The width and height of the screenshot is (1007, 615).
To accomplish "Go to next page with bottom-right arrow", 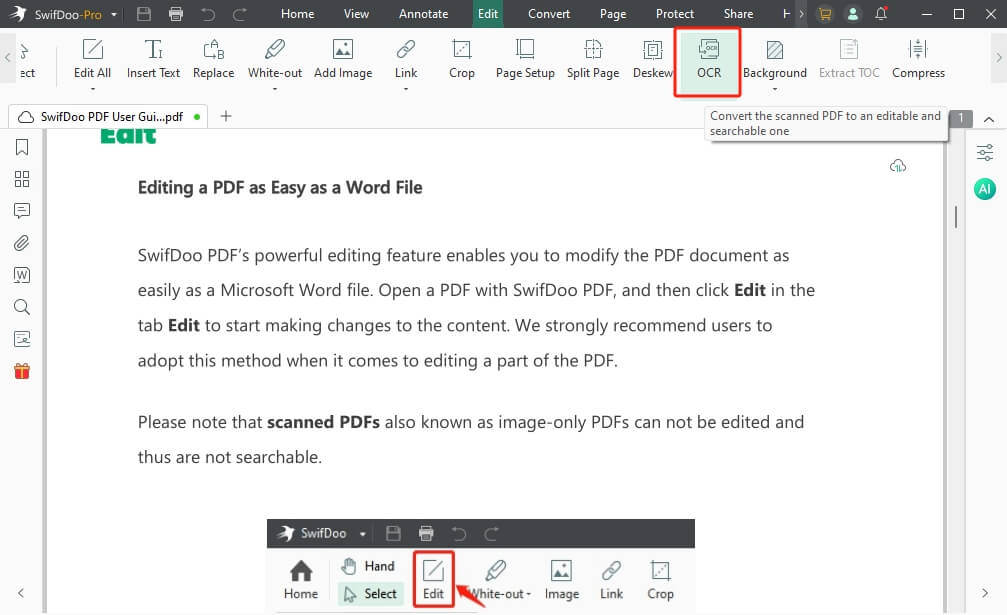I will pos(985,593).
